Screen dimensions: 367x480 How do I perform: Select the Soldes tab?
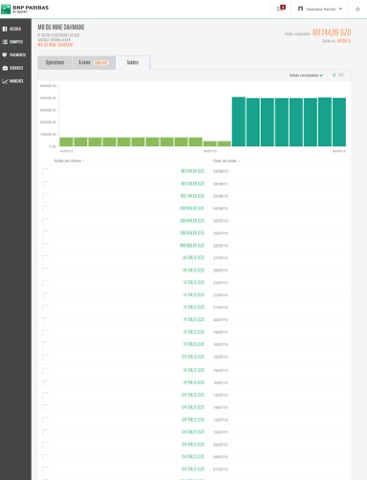(x=133, y=62)
